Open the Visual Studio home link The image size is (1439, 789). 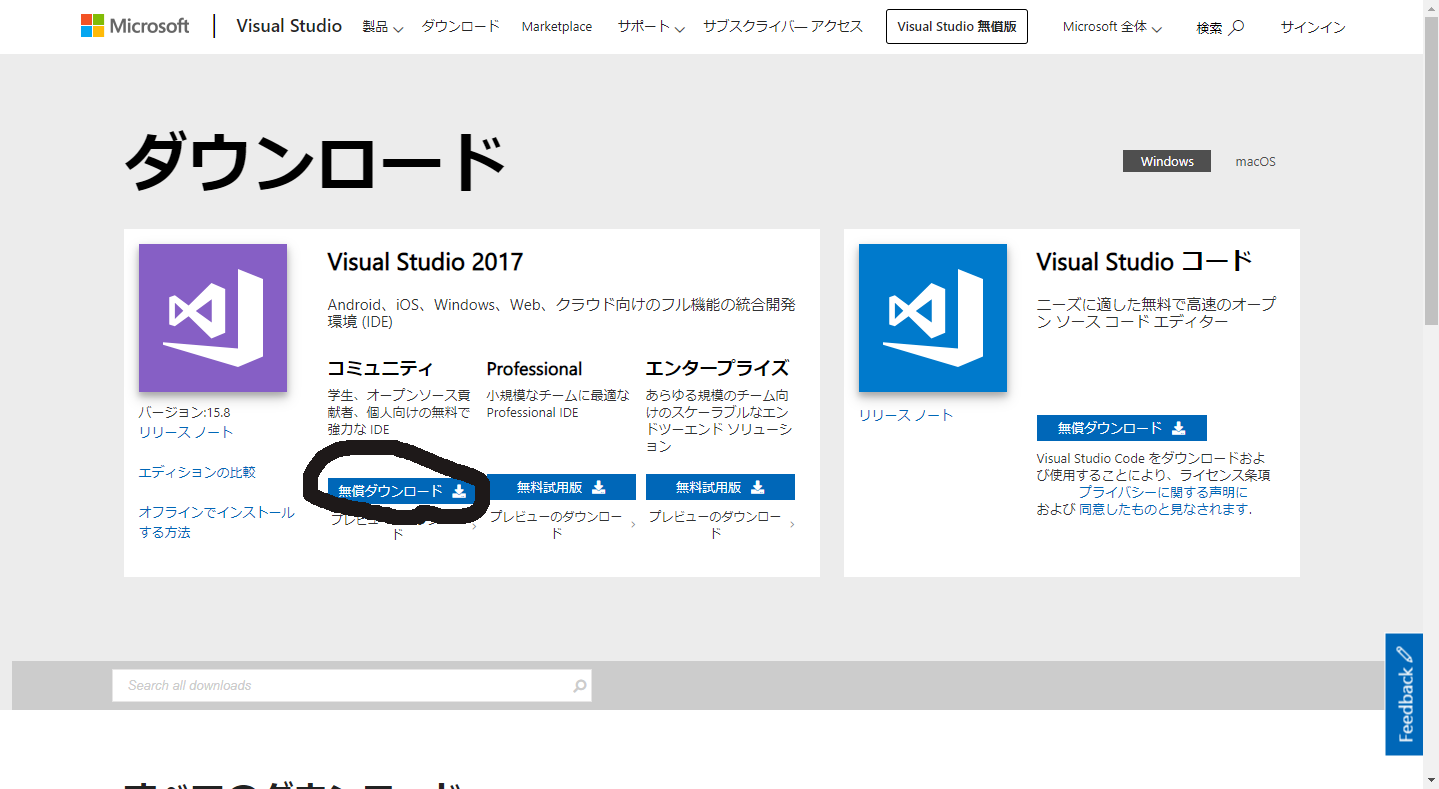[x=289, y=26]
